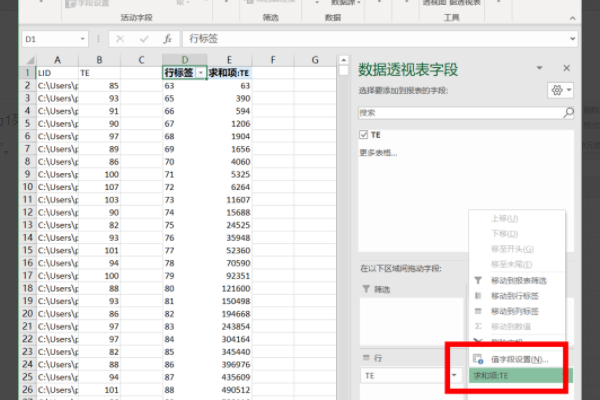Click the formula bar cancel X icon
Screen dimensions: 600x400
(119, 39)
